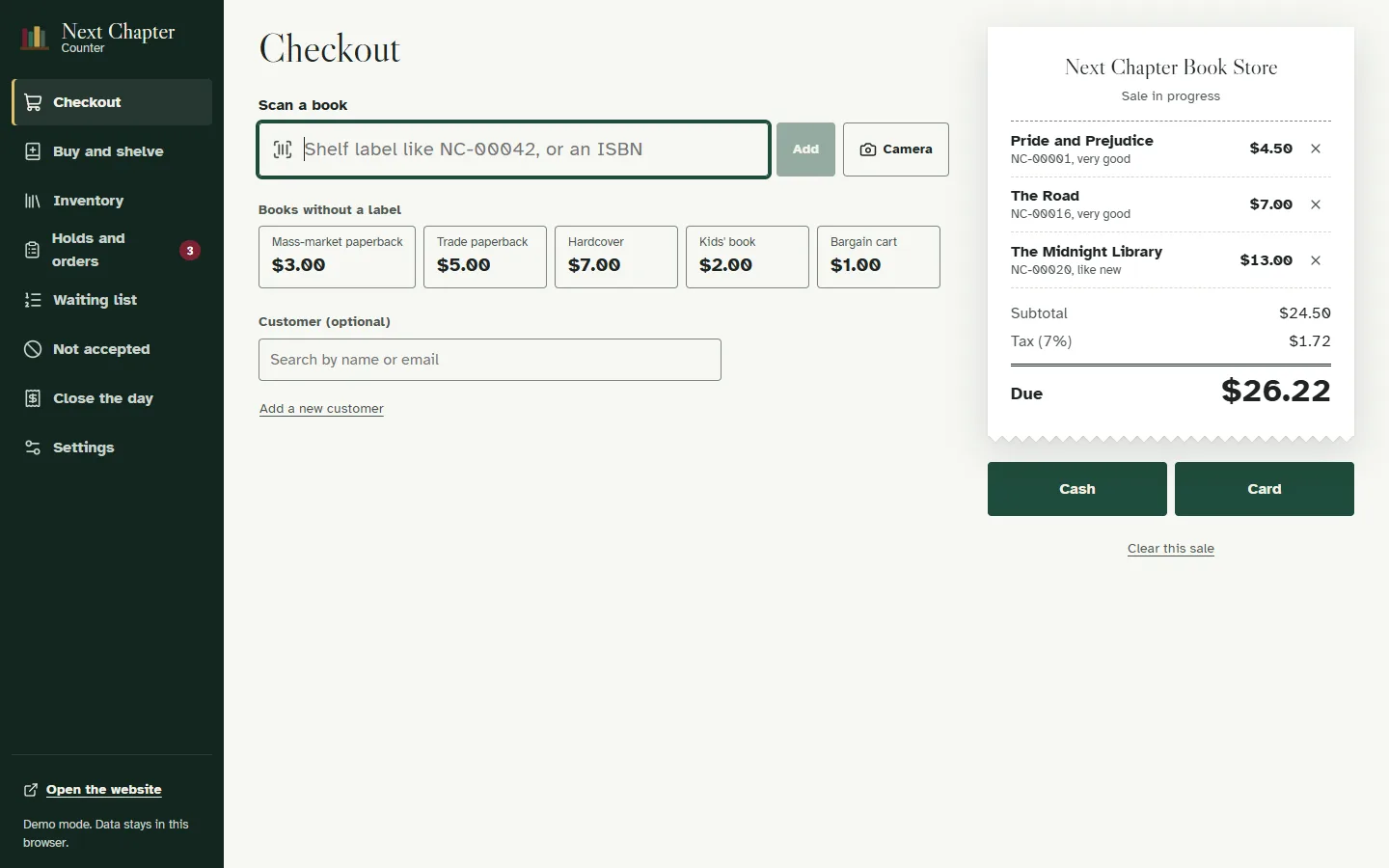Click the Pride and Prejudice title in receipt

coord(1081,141)
